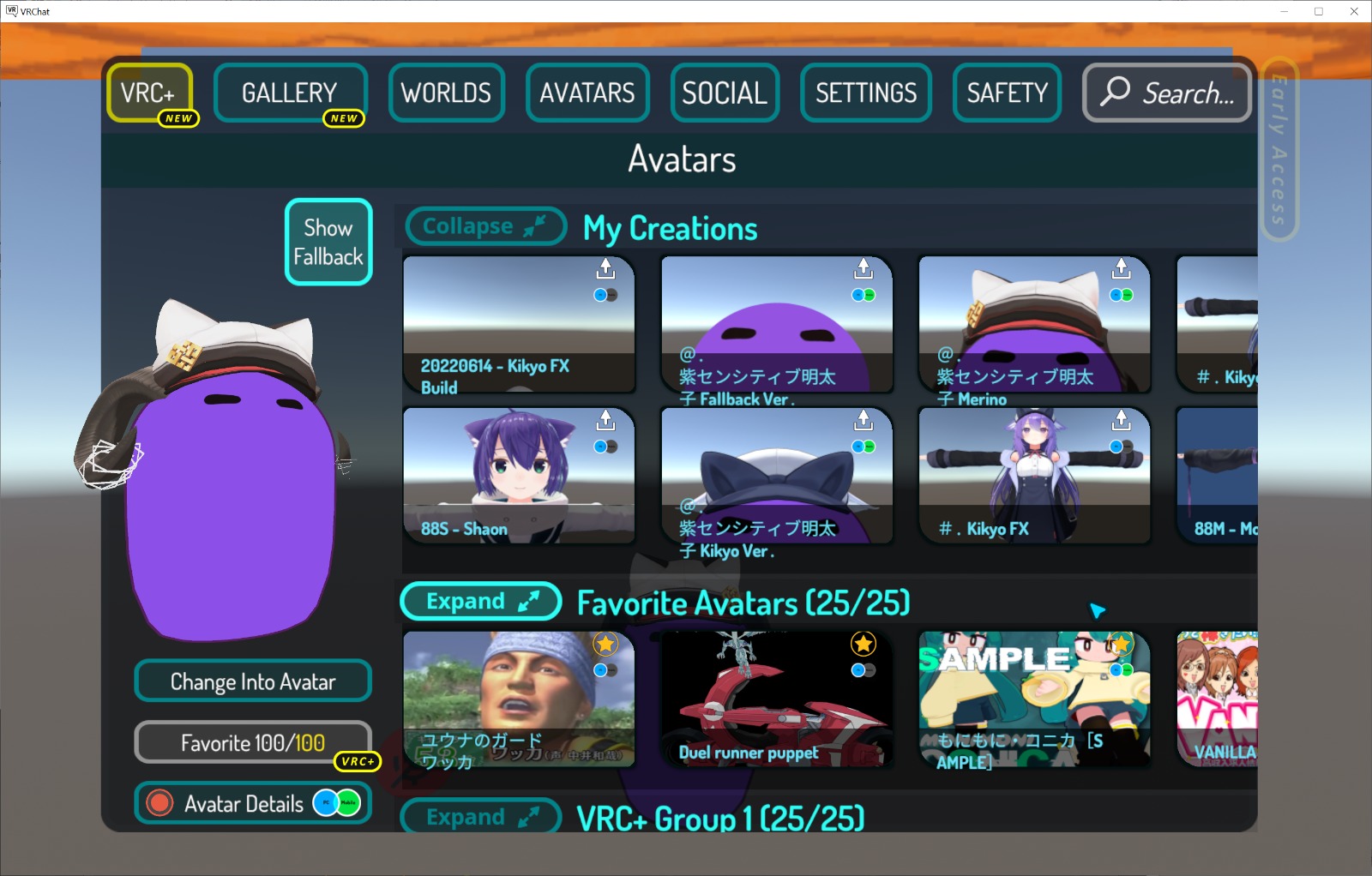The image size is (1372, 876).
Task: Select 紫センシティブ明太子 Merino avatar
Action: [x=1034, y=324]
